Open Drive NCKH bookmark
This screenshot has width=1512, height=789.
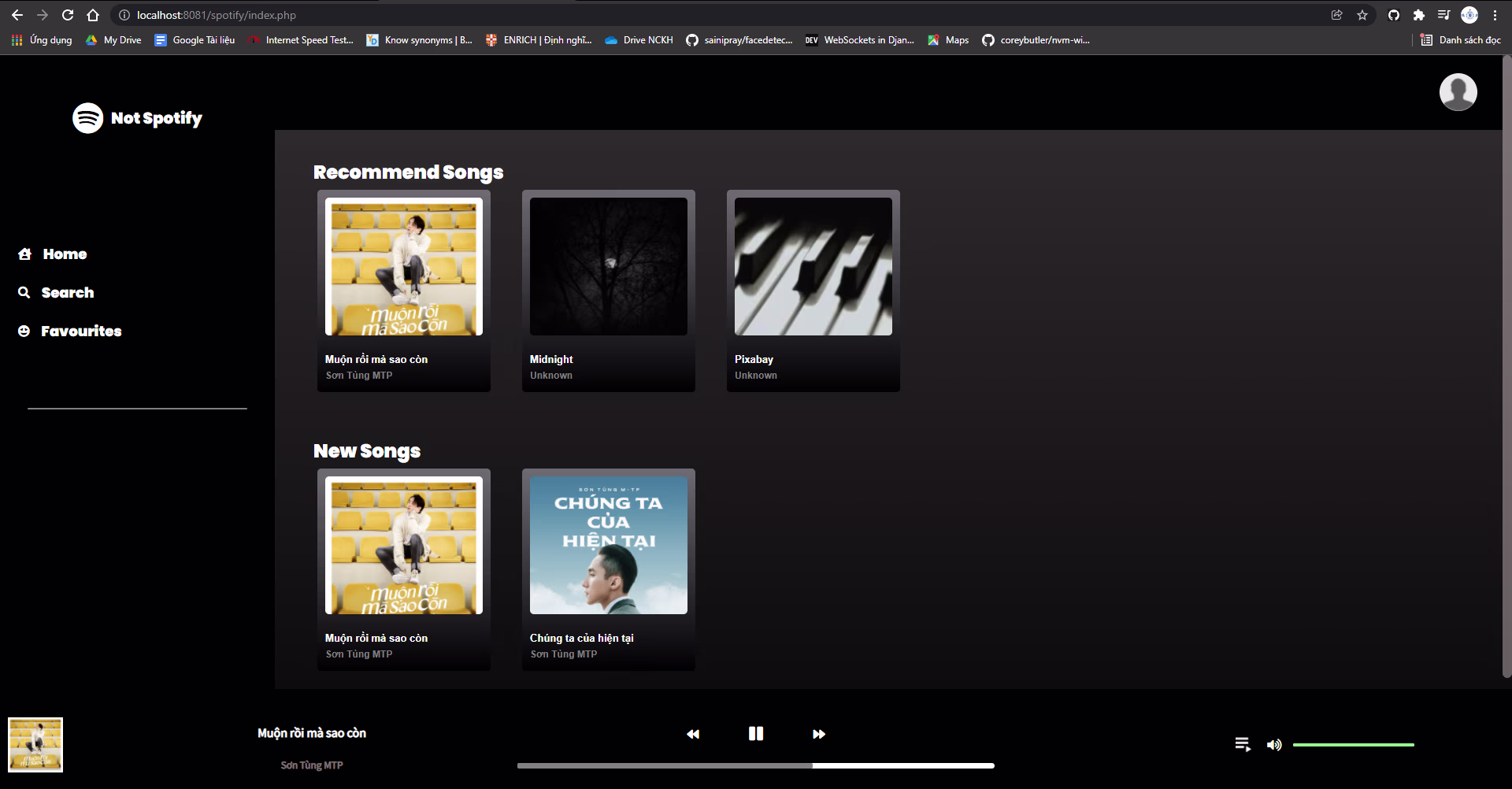pyautogui.click(x=639, y=40)
